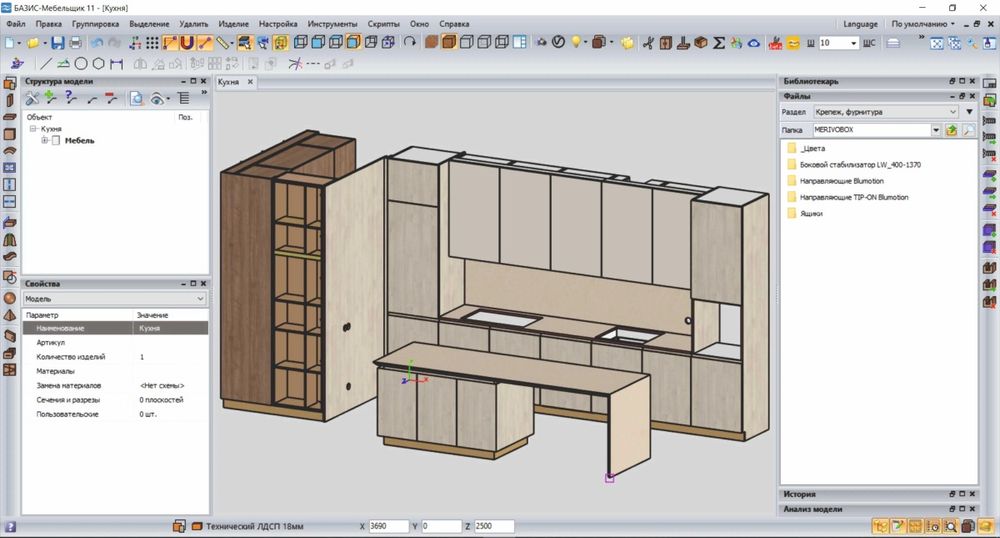1000x538 pixels.
Task: Click the X coordinate input field
Action: pos(387,526)
